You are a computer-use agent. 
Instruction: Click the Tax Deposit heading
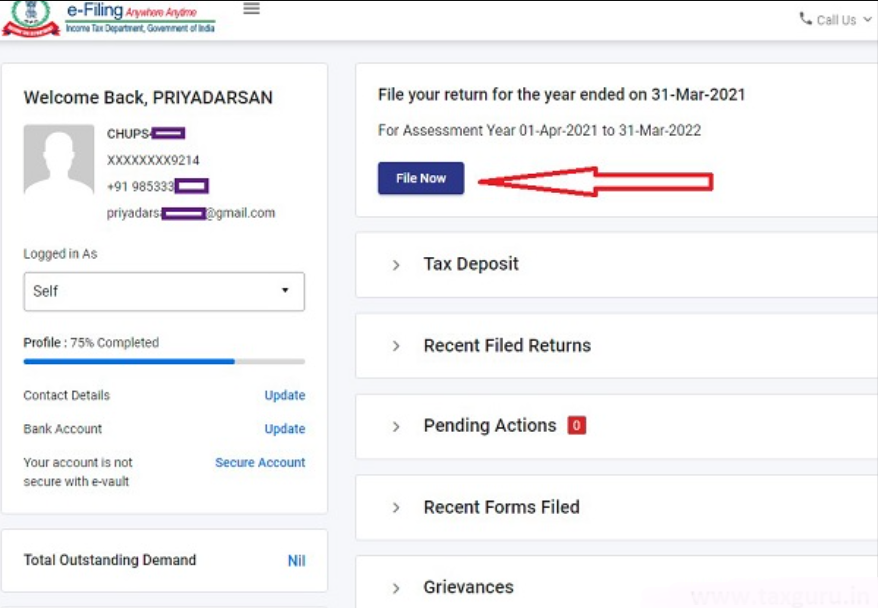click(x=471, y=264)
